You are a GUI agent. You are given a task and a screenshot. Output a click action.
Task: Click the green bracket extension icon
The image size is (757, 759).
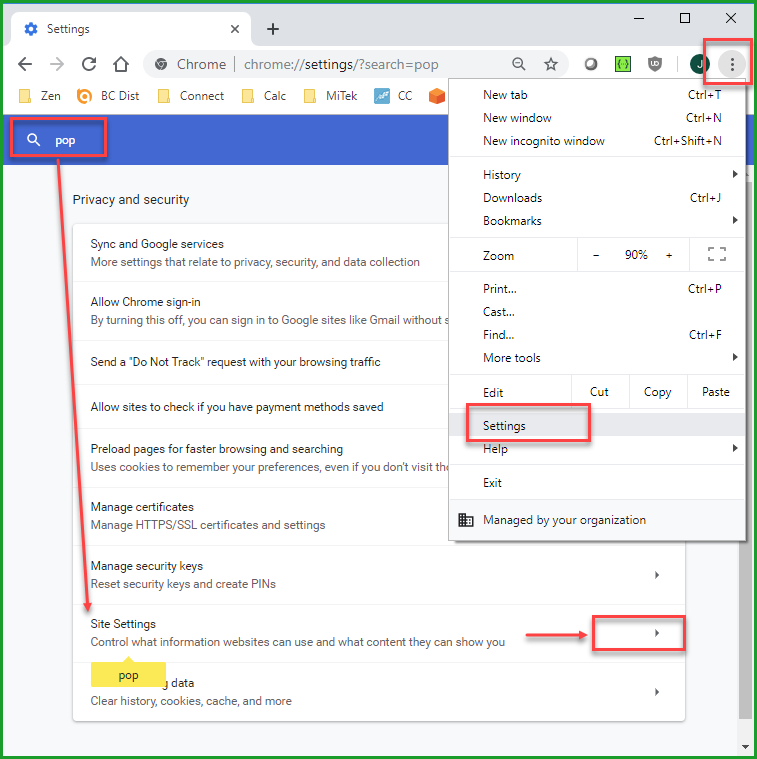coord(622,64)
